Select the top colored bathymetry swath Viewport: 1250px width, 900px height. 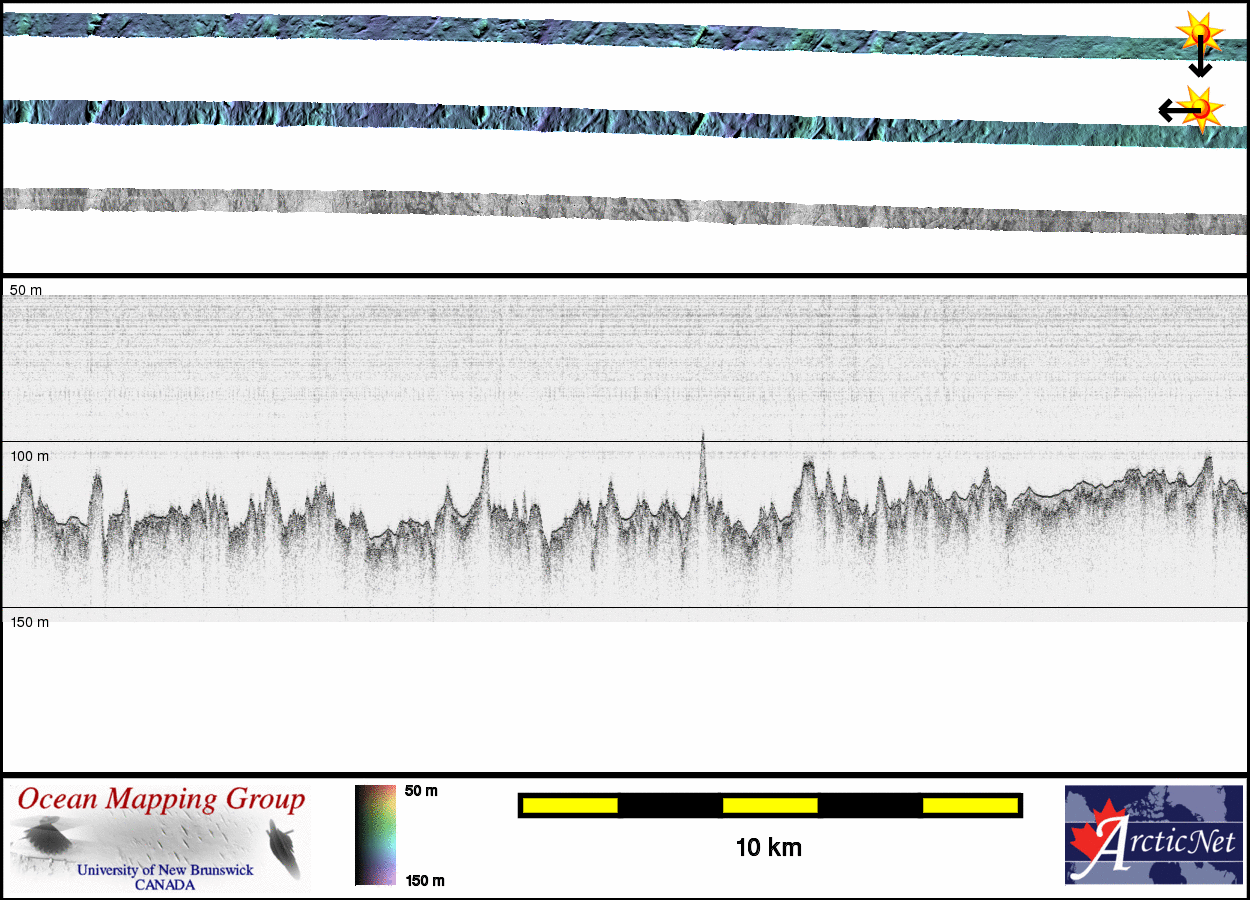point(600,32)
